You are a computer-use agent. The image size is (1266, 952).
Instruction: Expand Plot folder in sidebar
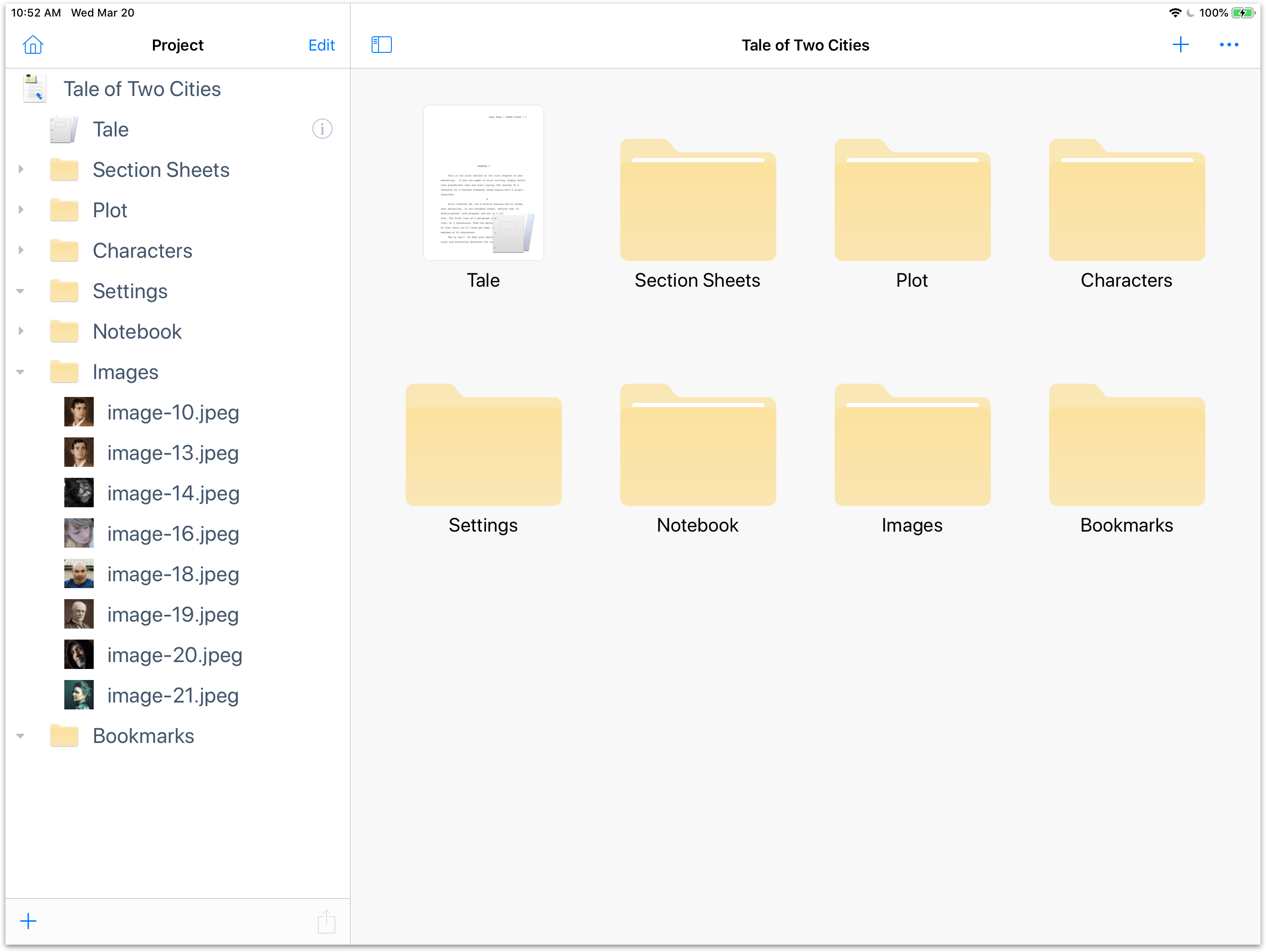[21, 210]
